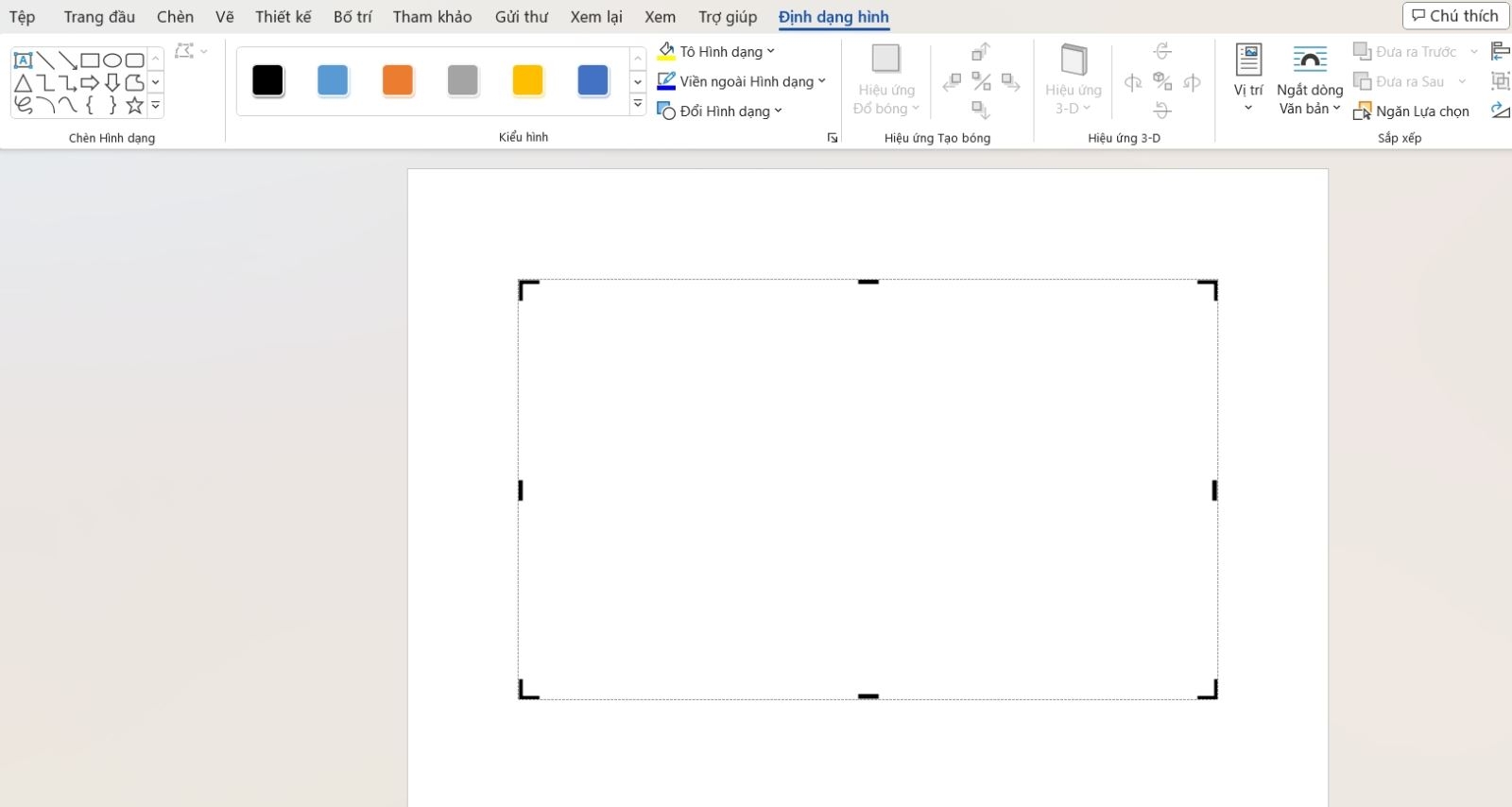Open the Đưa ra Trước dropdown arrow
This screenshot has width=1512, height=807.
click(1473, 51)
